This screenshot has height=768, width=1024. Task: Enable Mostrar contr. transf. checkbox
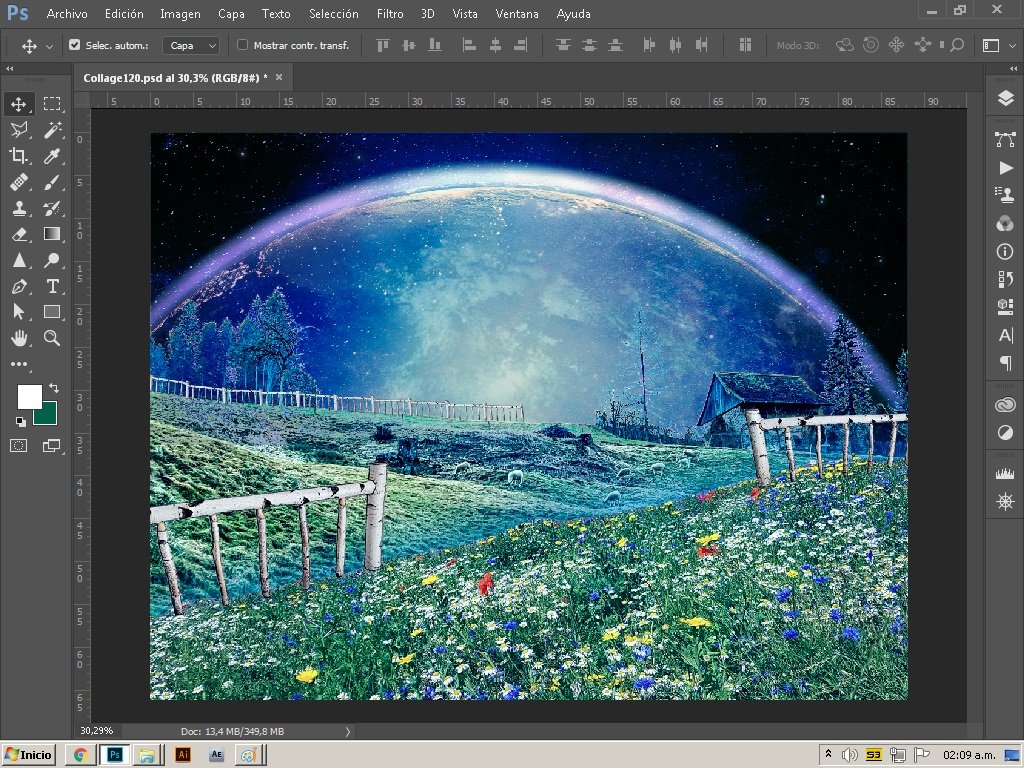tap(242, 45)
